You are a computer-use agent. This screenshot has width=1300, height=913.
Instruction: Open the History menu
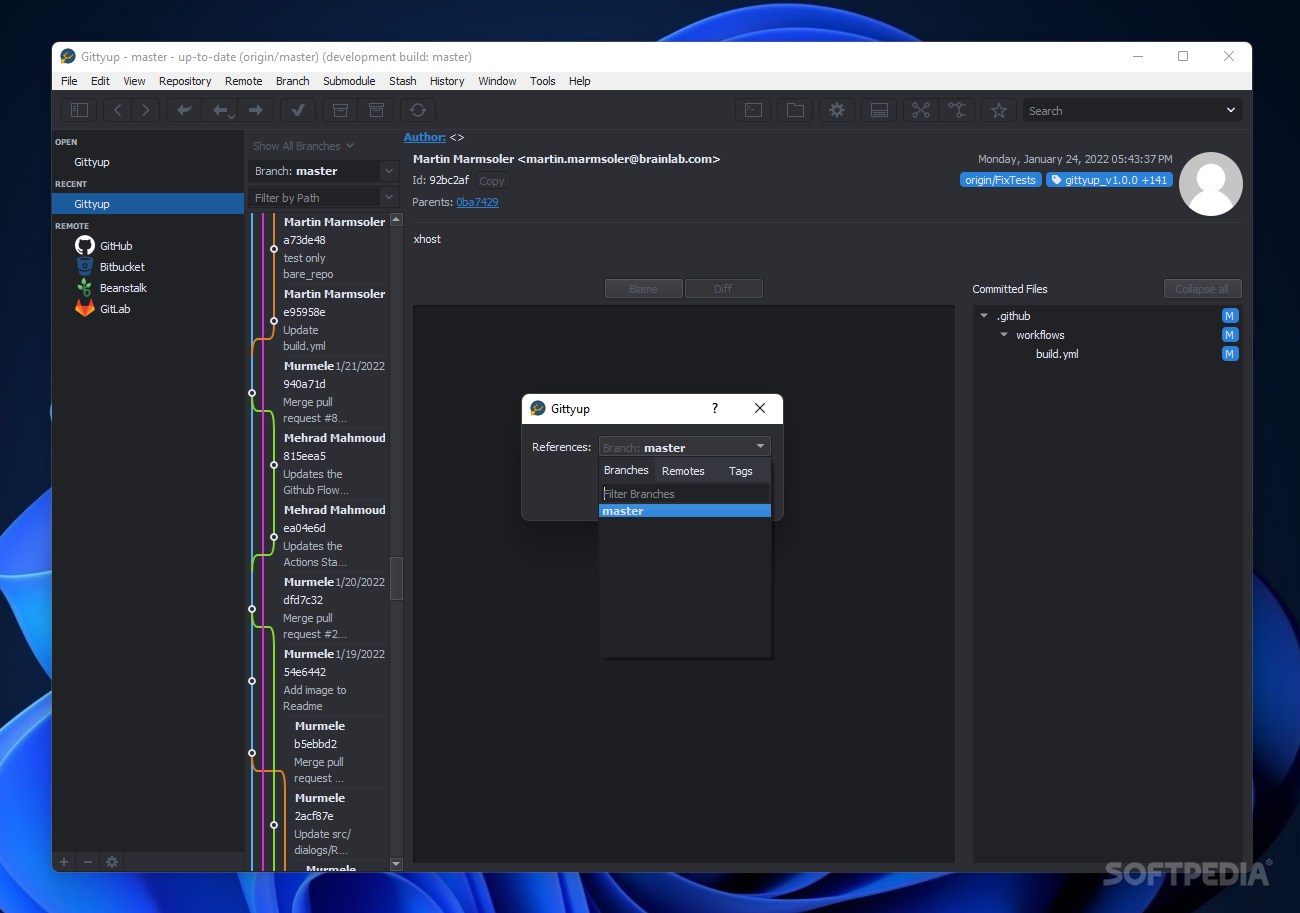coord(447,81)
